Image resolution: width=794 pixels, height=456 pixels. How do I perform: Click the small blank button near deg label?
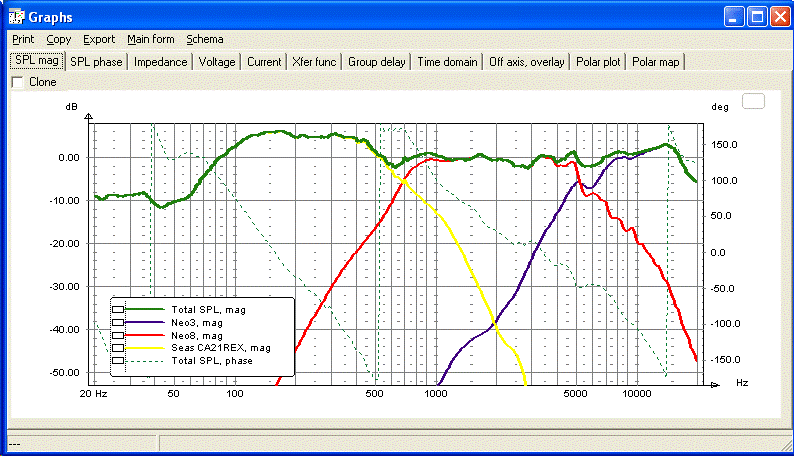click(753, 101)
